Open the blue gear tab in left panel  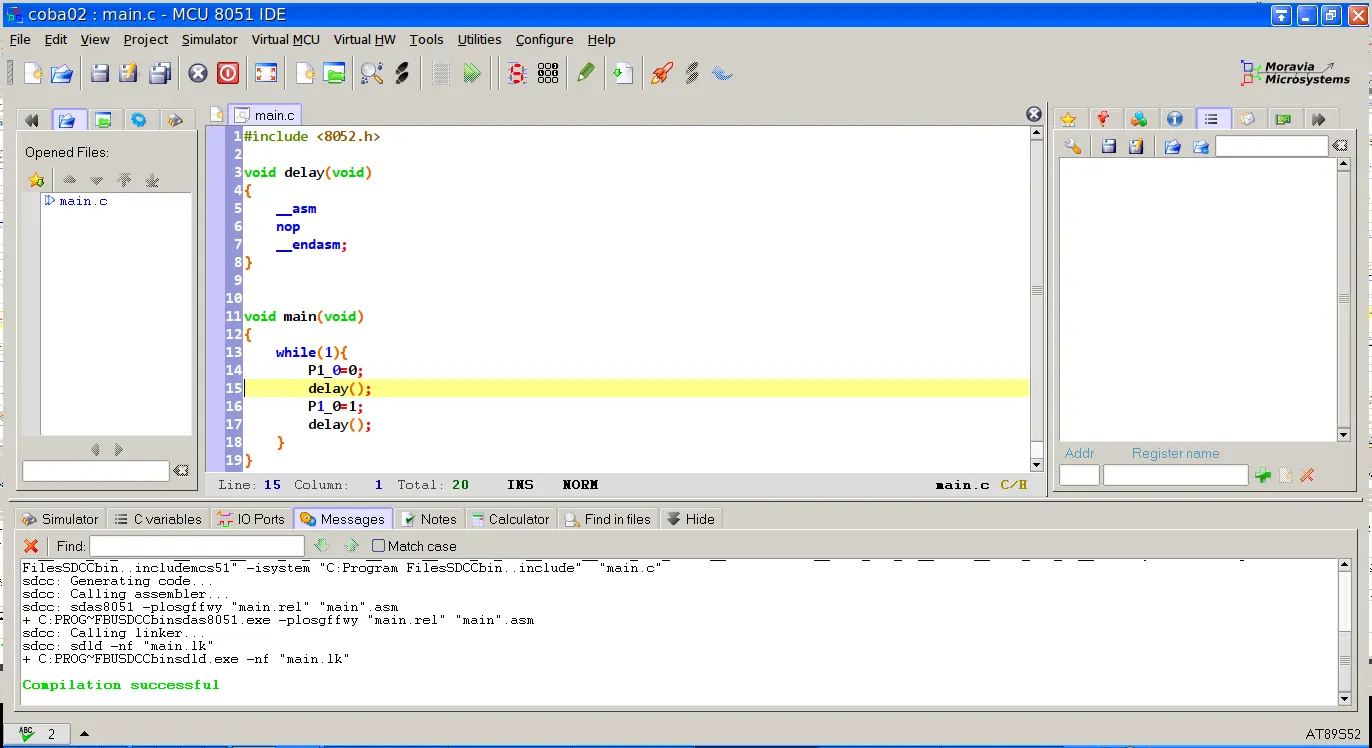(139, 120)
